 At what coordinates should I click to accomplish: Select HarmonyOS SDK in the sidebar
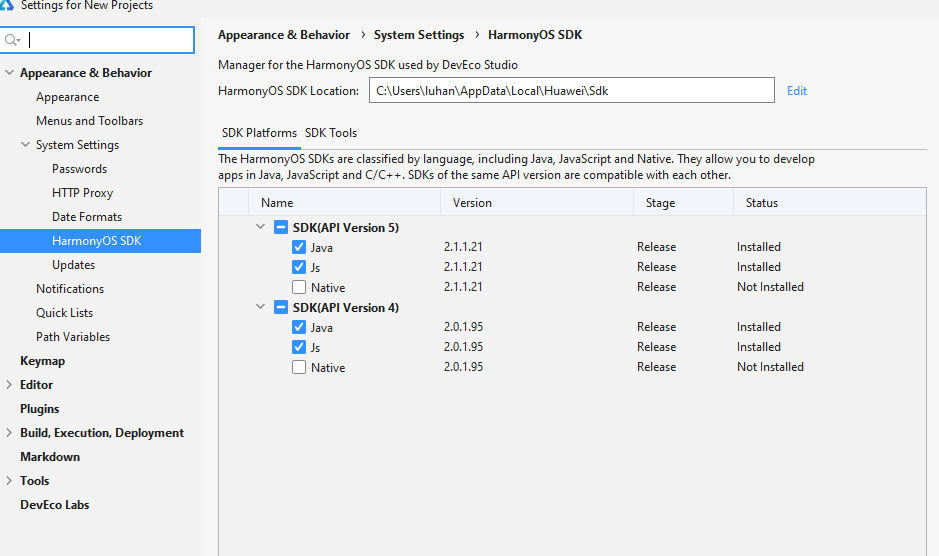click(x=100, y=241)
